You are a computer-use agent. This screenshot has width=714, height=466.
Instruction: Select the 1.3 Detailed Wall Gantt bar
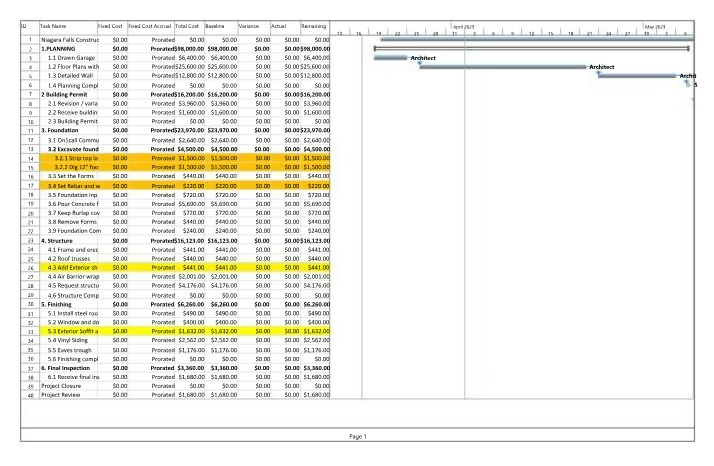(x=637, y=76)
